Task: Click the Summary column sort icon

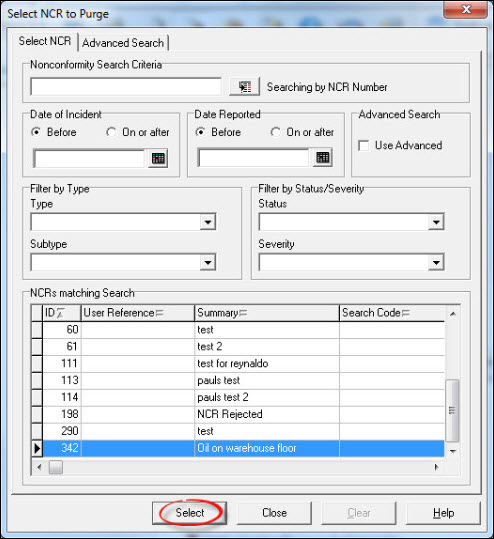Action: (243, 313)
